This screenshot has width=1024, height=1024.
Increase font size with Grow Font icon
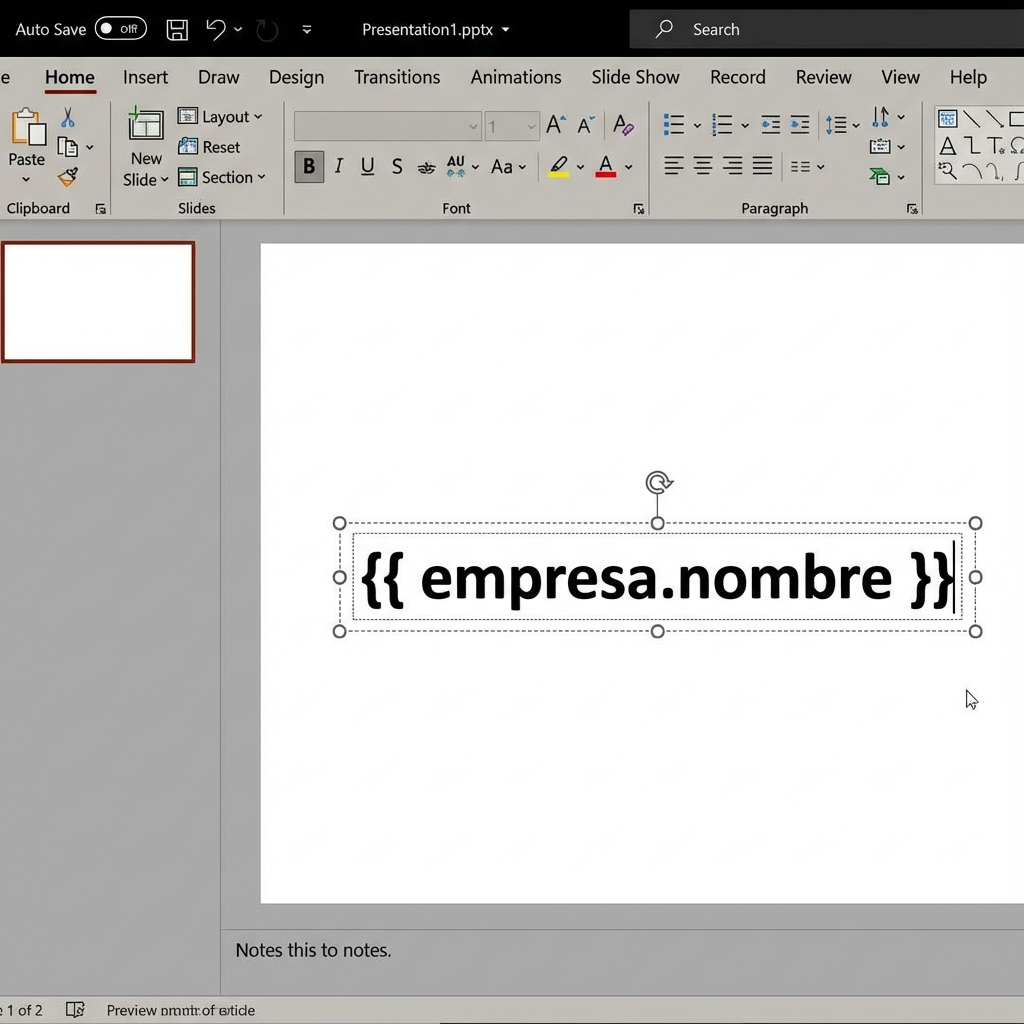pyautogui.click(x=554, y=125)
